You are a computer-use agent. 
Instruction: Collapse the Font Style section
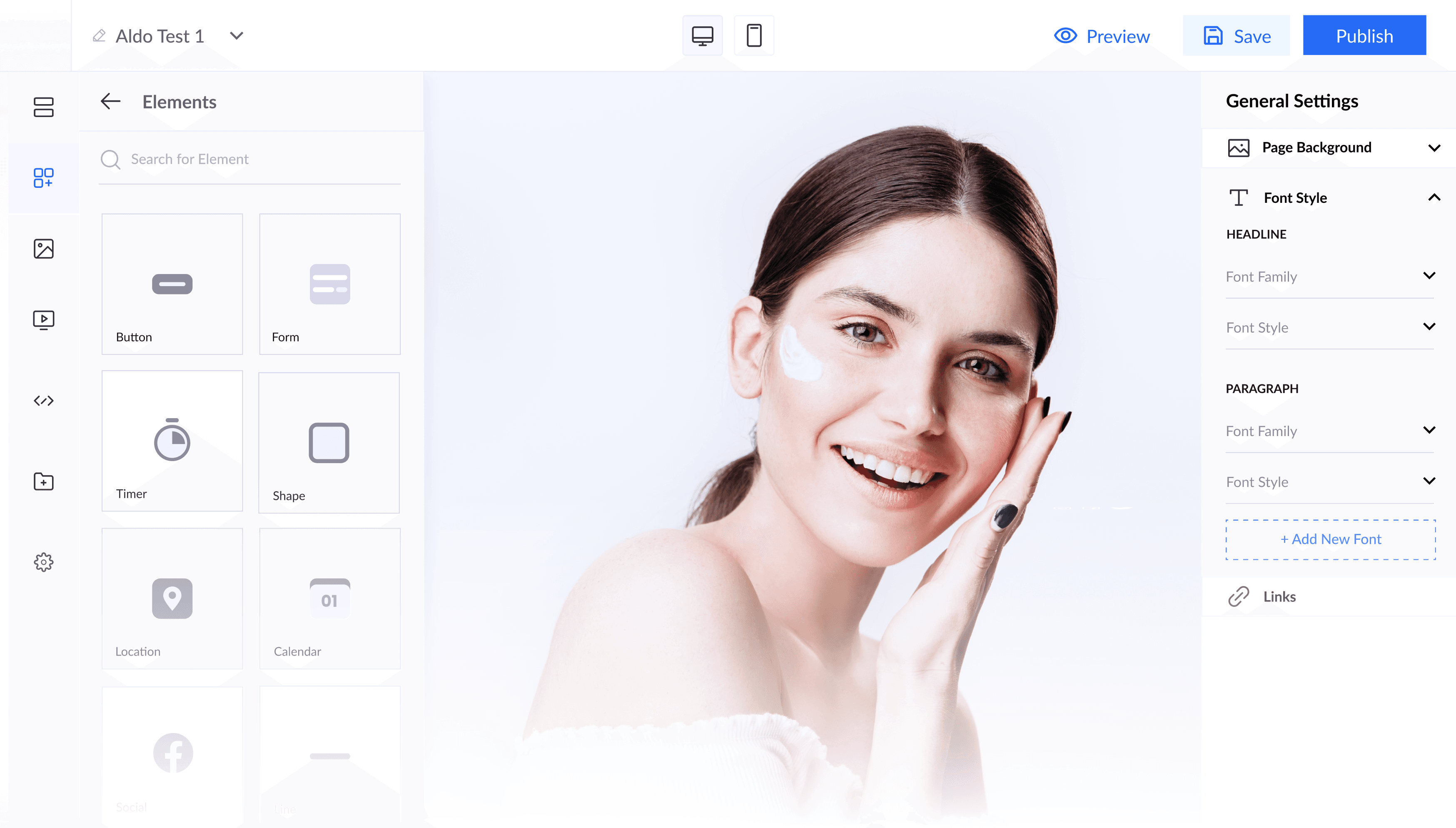pos(1433,198)
